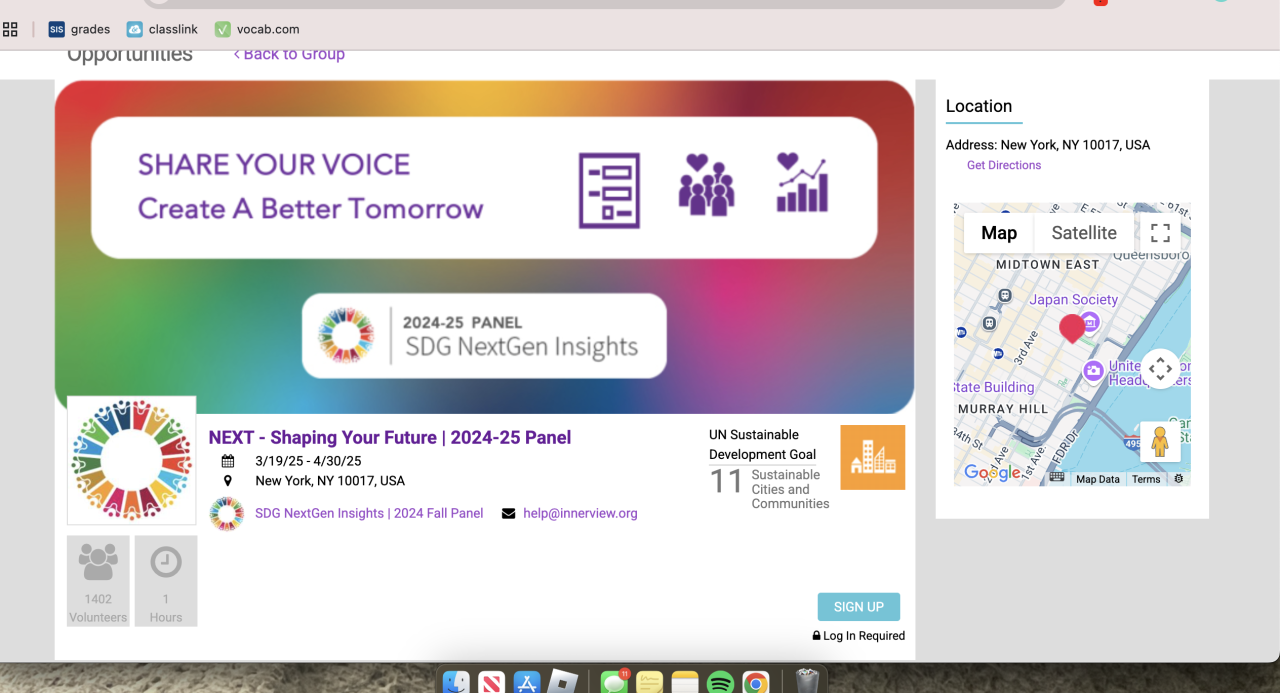Image resolution: width=1280 pixels, height=693 pixels.
Task: Open Get Directions link
Action: 1004,165
